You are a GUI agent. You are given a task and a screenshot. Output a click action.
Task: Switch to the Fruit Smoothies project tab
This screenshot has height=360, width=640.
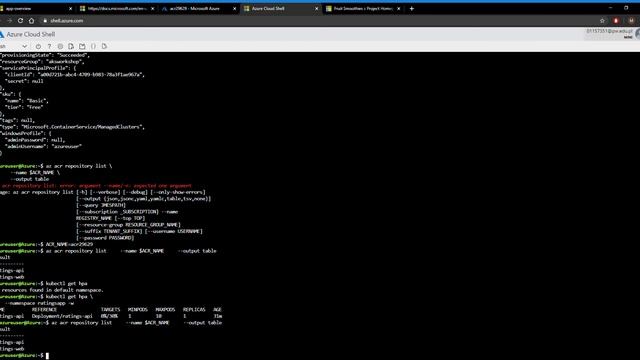click(x=363, y=9)
